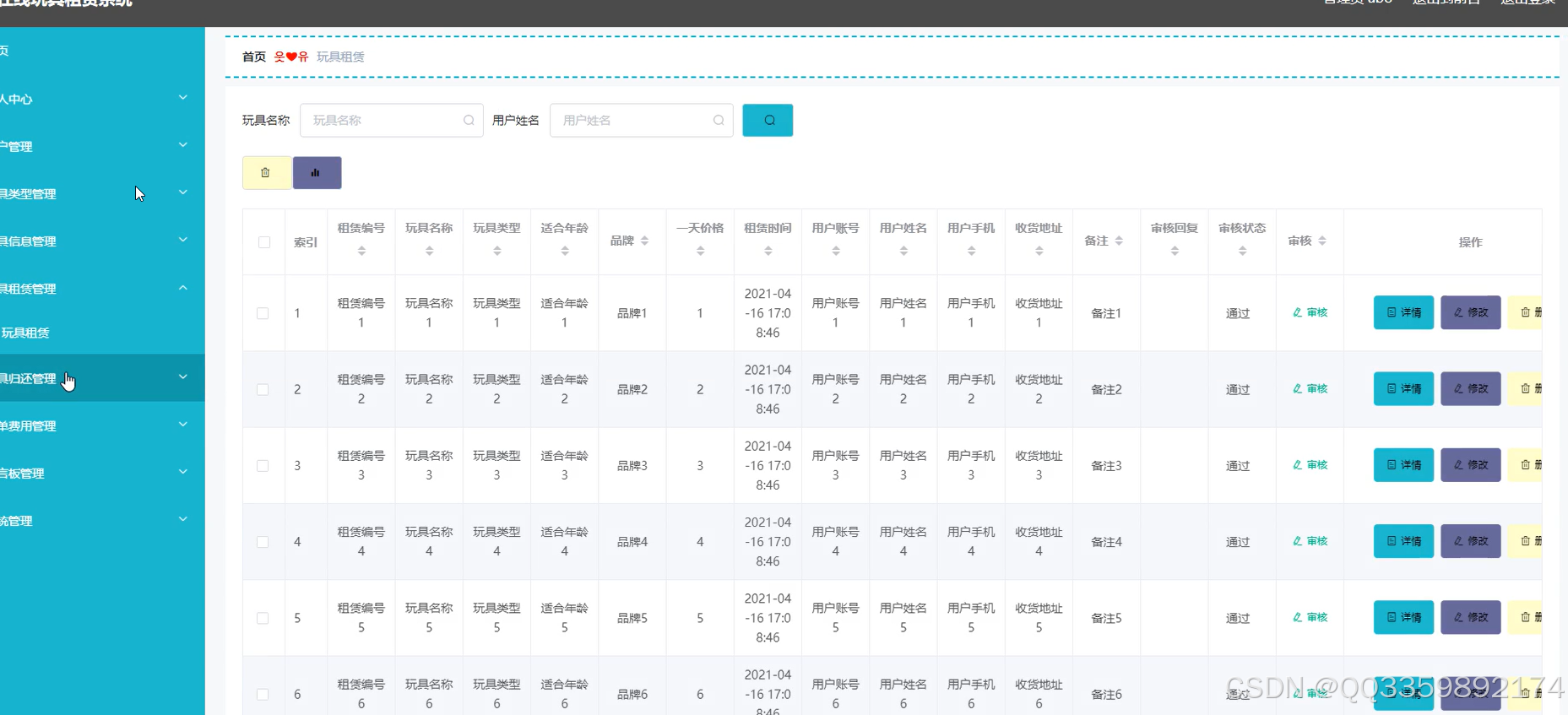The width and height of the screenshot is (1568, 715).
Task: Toggle the select-all header checkbox
Action: (x=264, y=242)
